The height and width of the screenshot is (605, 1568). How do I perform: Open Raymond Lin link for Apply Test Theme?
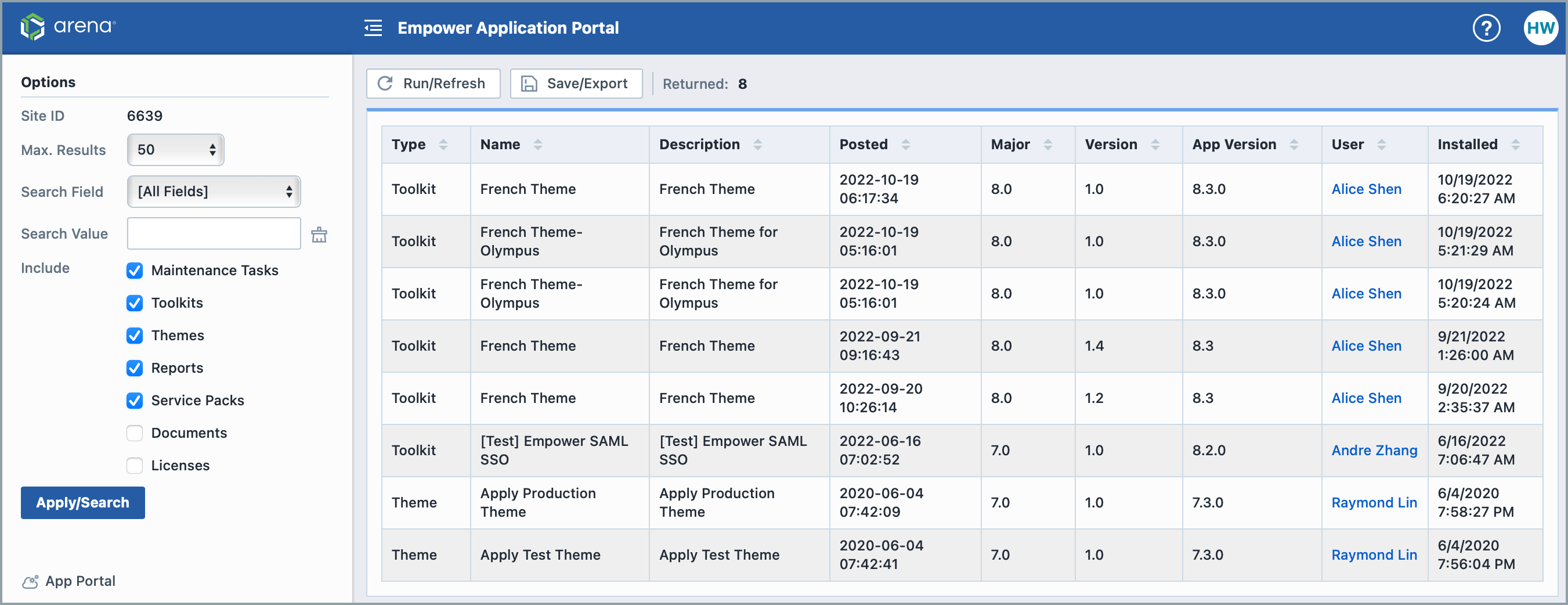[1374, 555]
